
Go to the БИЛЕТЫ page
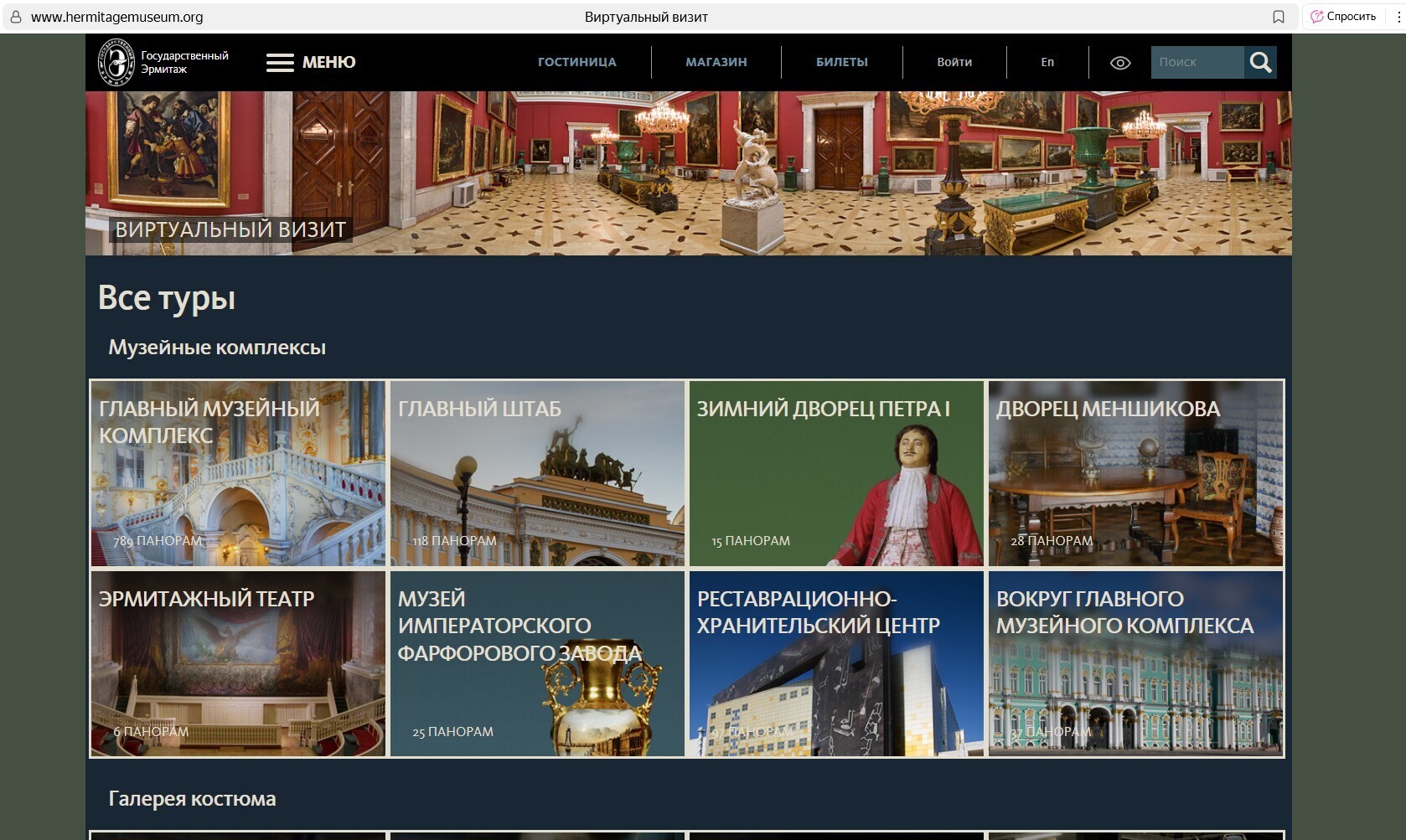point(842,62)
